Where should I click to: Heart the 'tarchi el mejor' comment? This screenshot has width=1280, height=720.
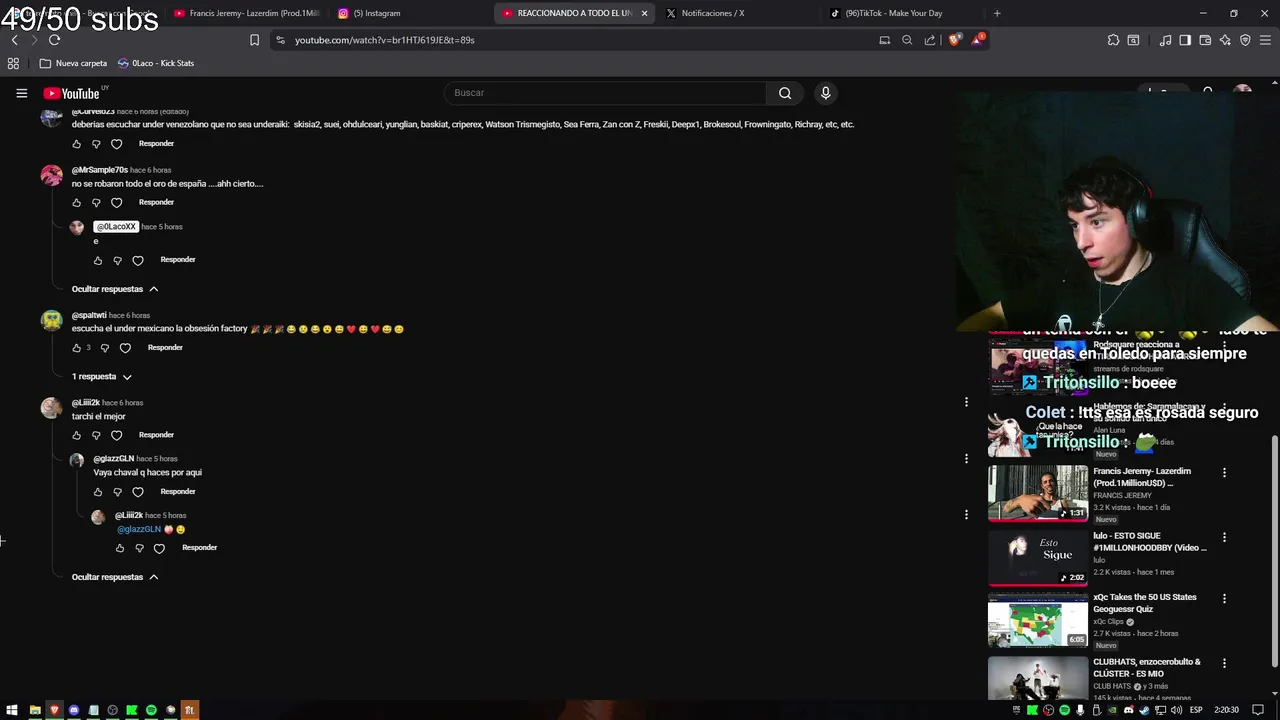click(x=116, y=435)
